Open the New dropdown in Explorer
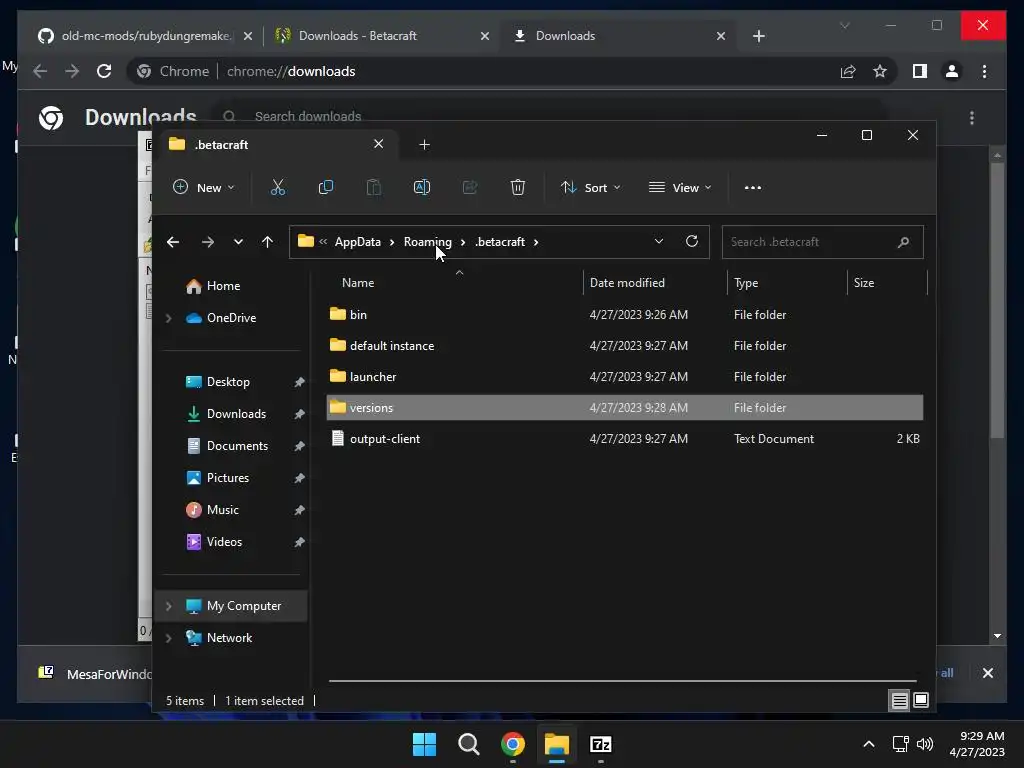Viewport: 1024px width, 768px height. (204, 187)
